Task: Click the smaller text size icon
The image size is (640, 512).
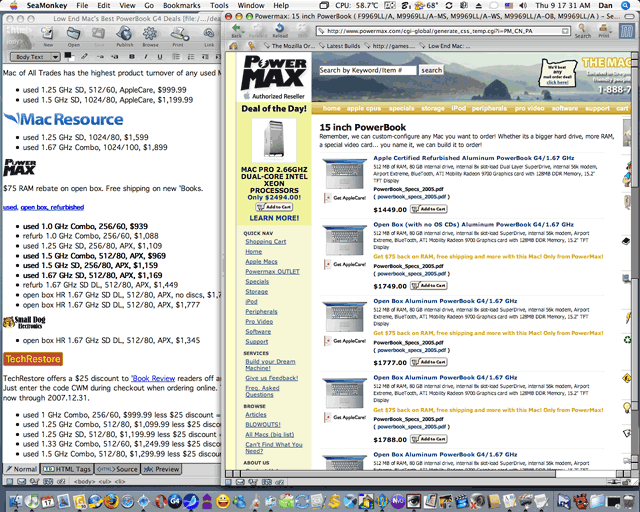Action: click(x=100, y=57)
